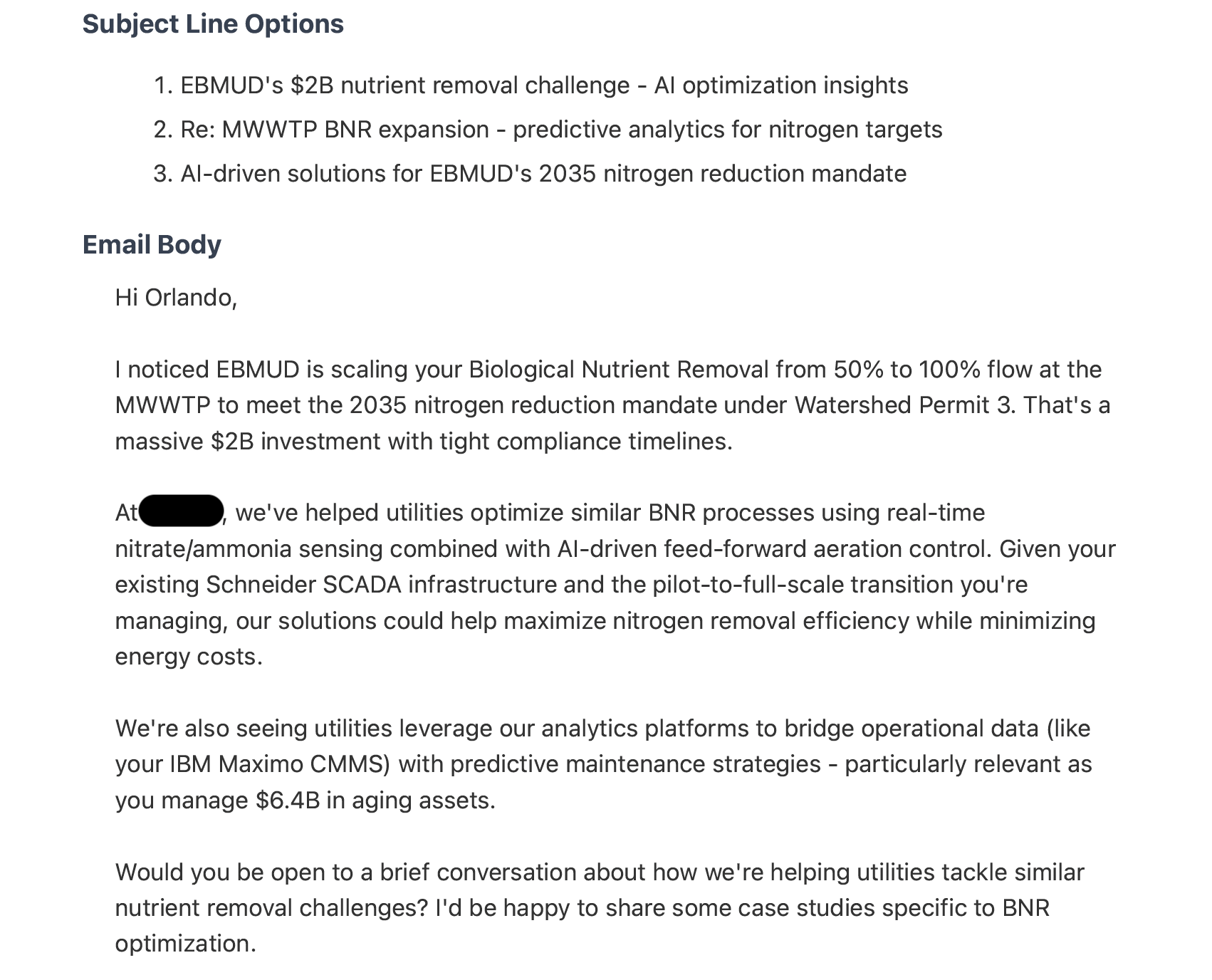Click the blacked-out redacted company name
This screenshot has height=980, width=1212.
tap(181, 511)
